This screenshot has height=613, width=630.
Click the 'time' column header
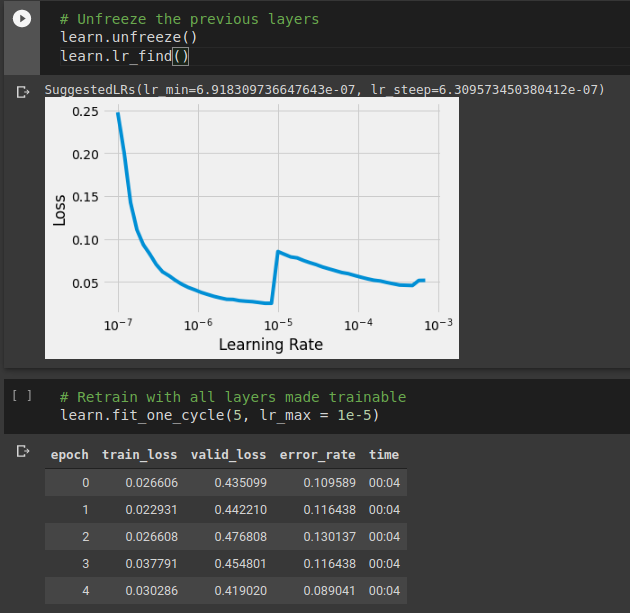[x=384, y=454]
